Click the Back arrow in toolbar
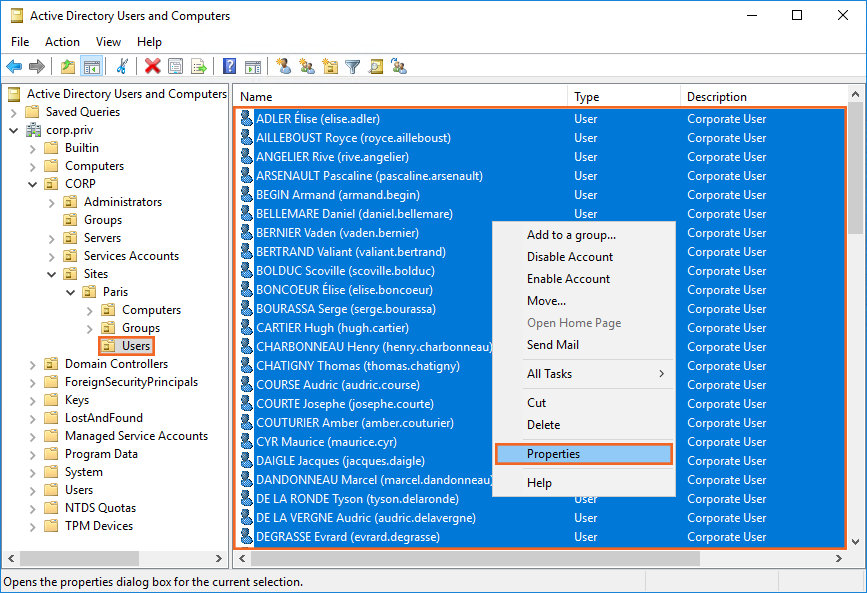This screenshot has height=593, width=867. (14, 67)
